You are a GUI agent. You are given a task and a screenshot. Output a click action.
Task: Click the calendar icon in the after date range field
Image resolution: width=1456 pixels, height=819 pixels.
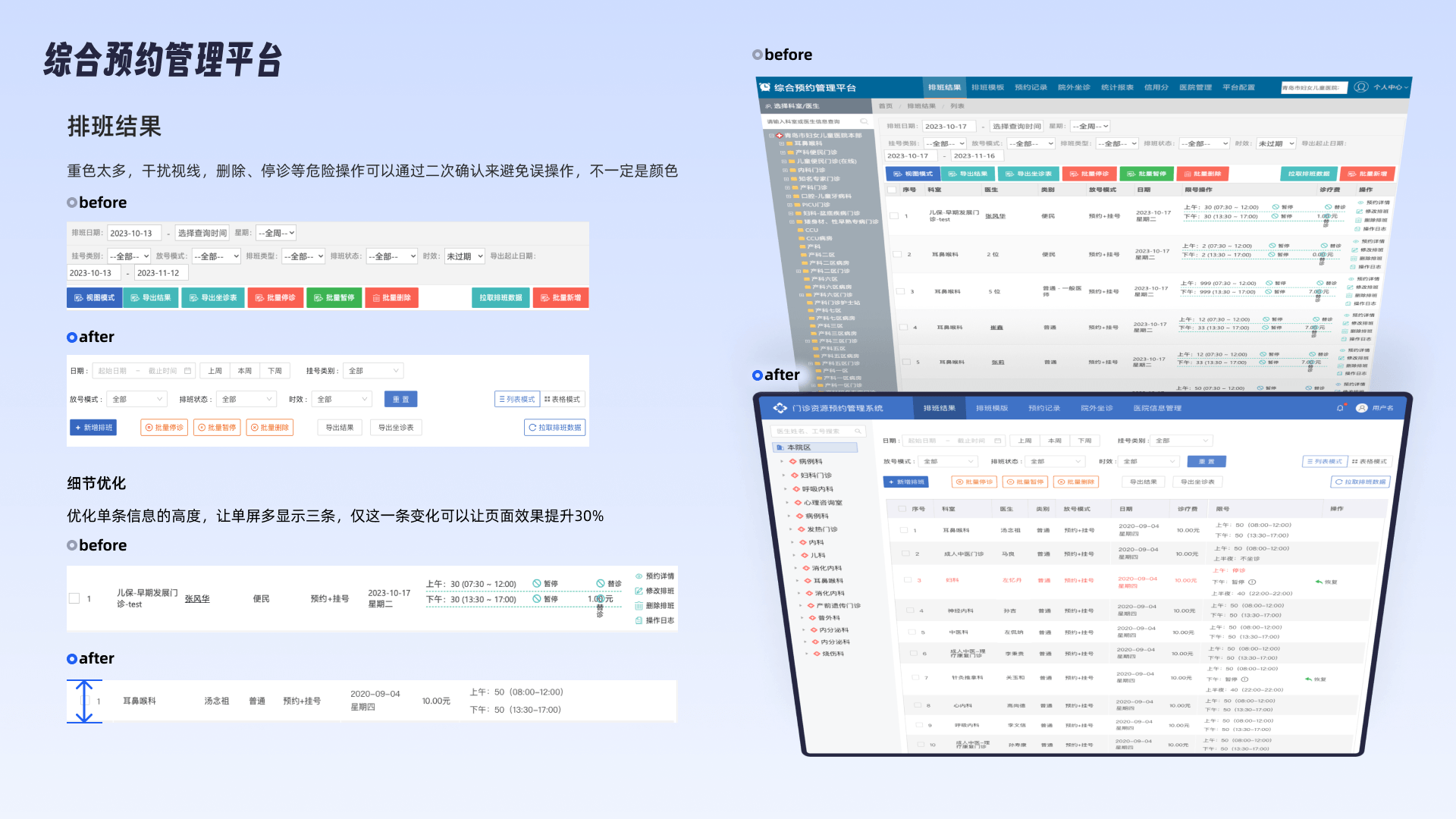187,371
